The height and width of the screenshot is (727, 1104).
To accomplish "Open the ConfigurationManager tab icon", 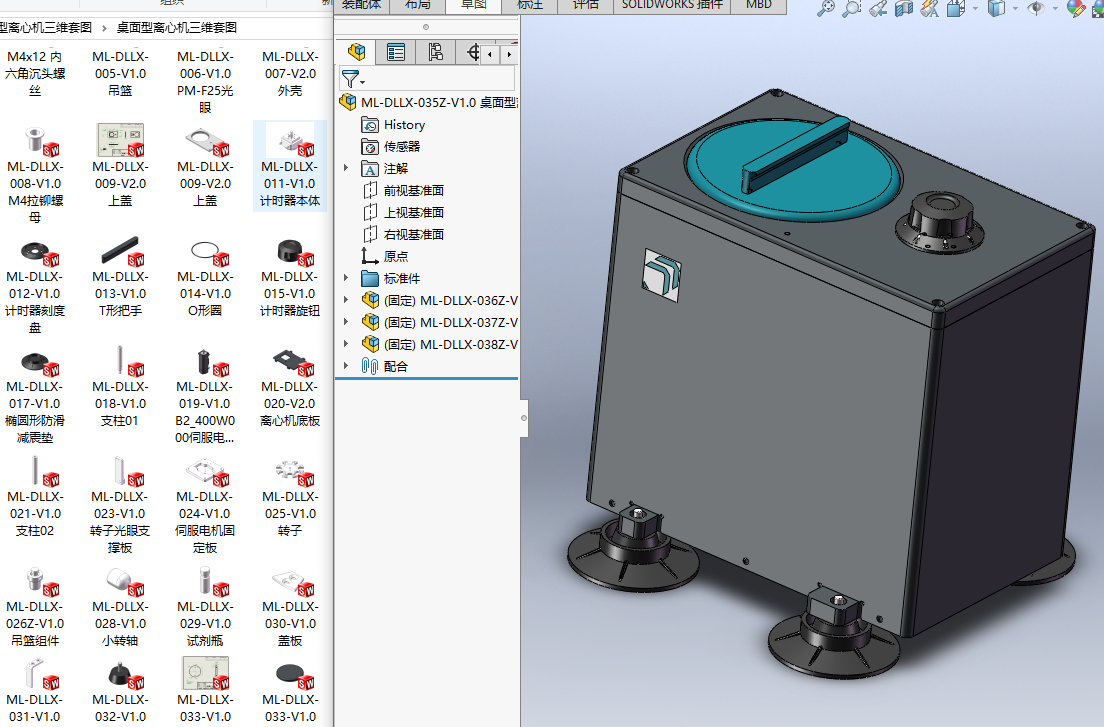I will (435, 52).
